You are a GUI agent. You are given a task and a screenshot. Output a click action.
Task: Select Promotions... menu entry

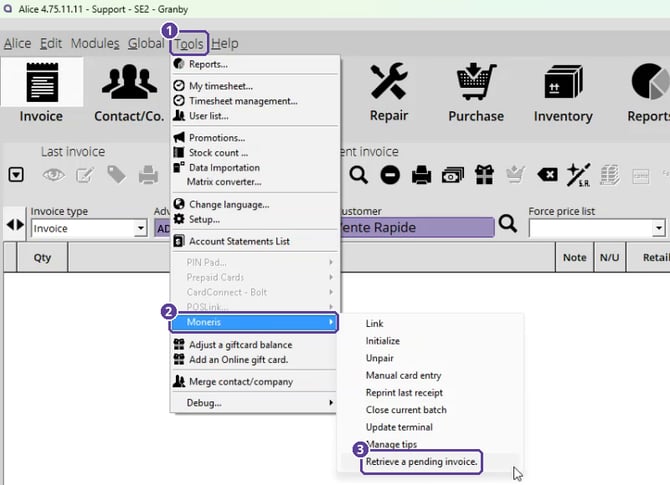tap(255, 138)
